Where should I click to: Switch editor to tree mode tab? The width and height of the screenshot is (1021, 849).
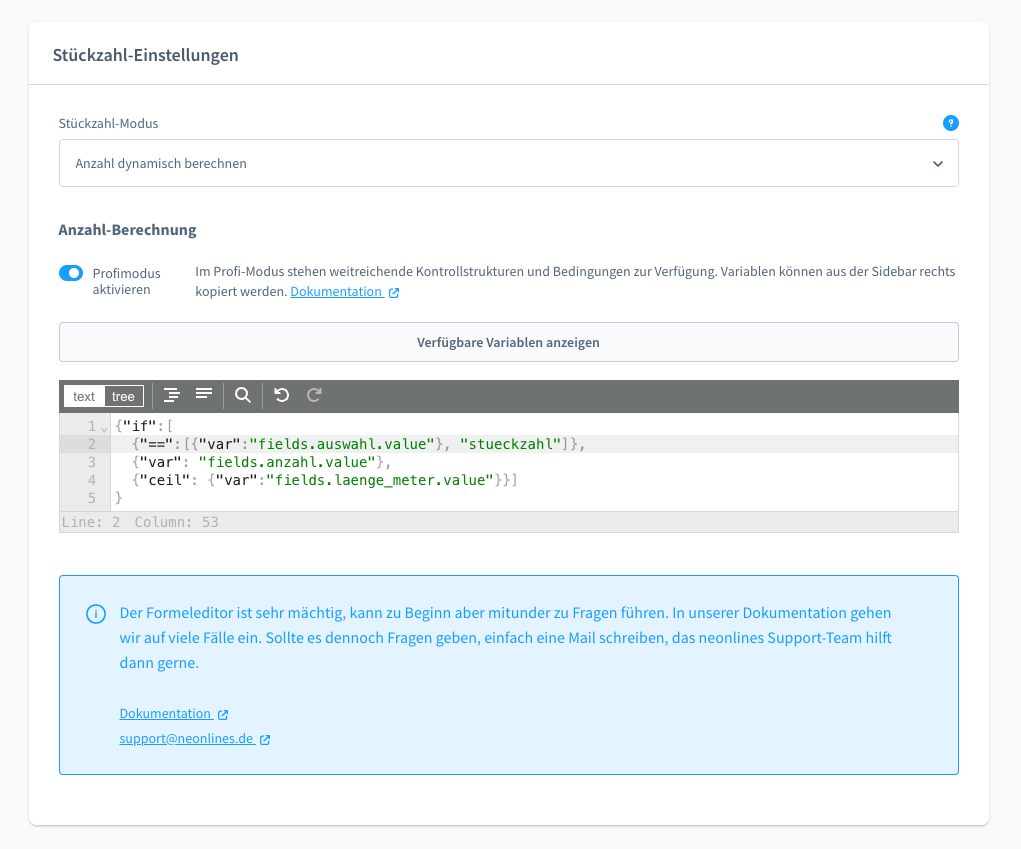click(x=123, y=397)
